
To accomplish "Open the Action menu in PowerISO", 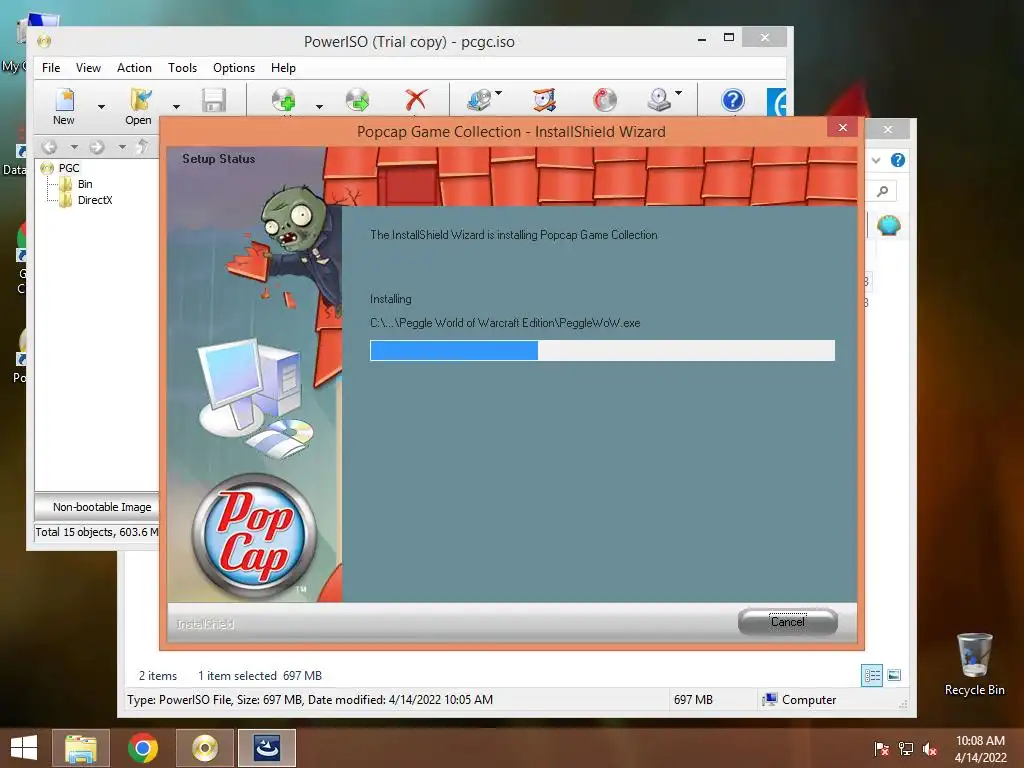I will pyautogui.click(x=134, y=68).
